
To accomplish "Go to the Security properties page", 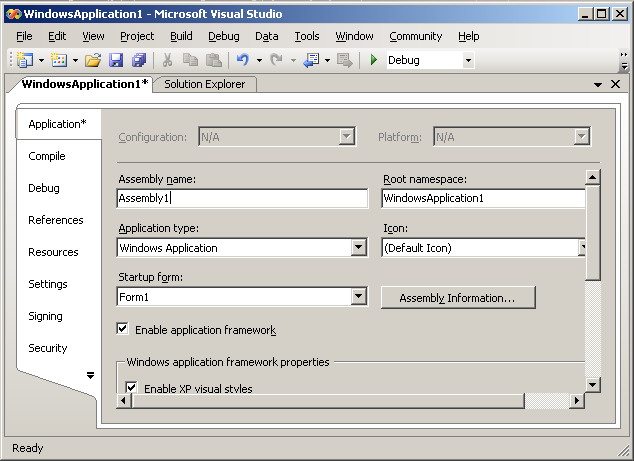I will [x=48, y=348].
